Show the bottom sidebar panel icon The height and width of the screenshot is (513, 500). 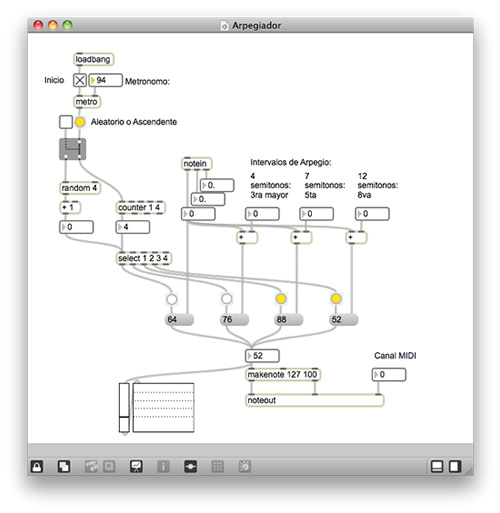(x=437, y=466)
